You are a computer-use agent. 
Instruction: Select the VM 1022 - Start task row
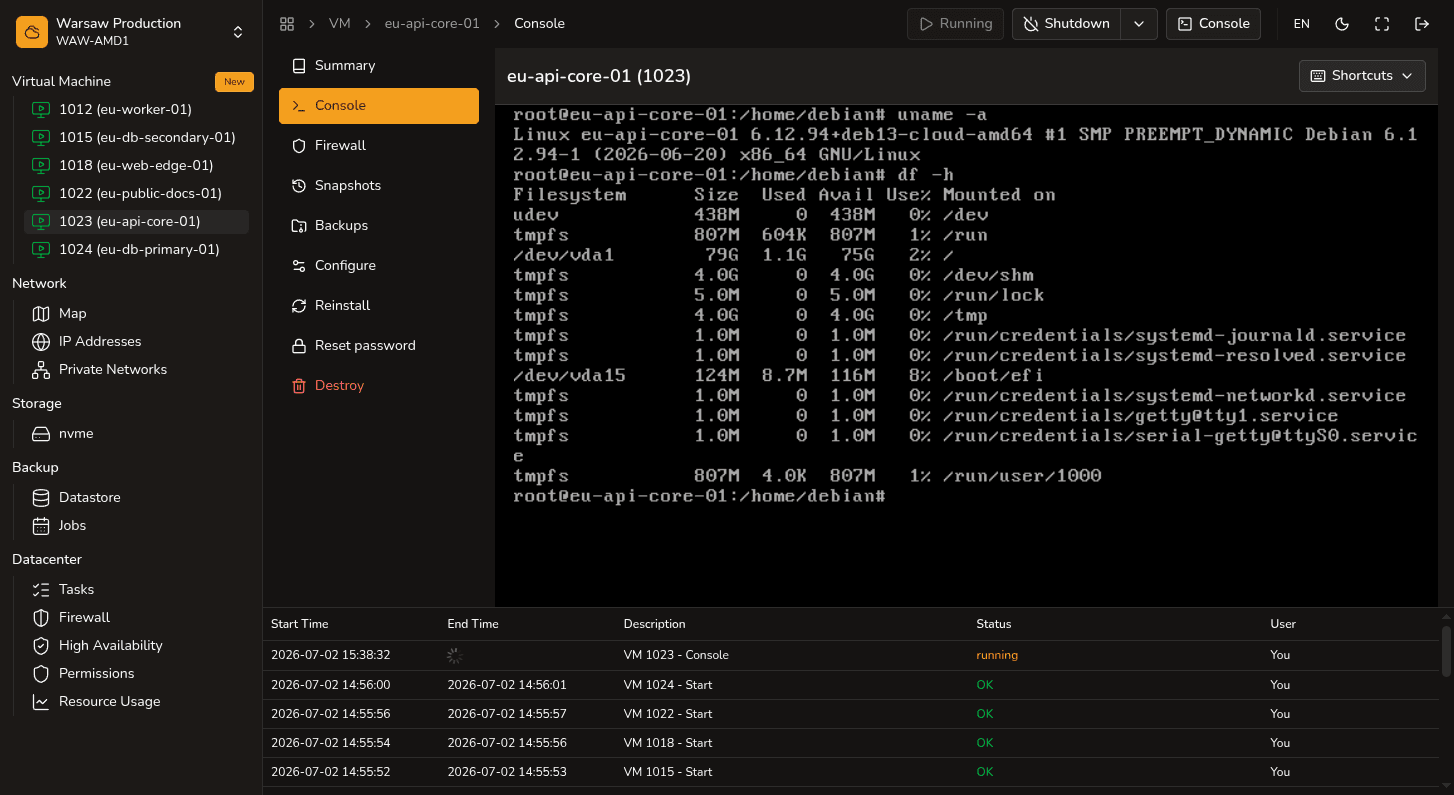pos(851,714)
